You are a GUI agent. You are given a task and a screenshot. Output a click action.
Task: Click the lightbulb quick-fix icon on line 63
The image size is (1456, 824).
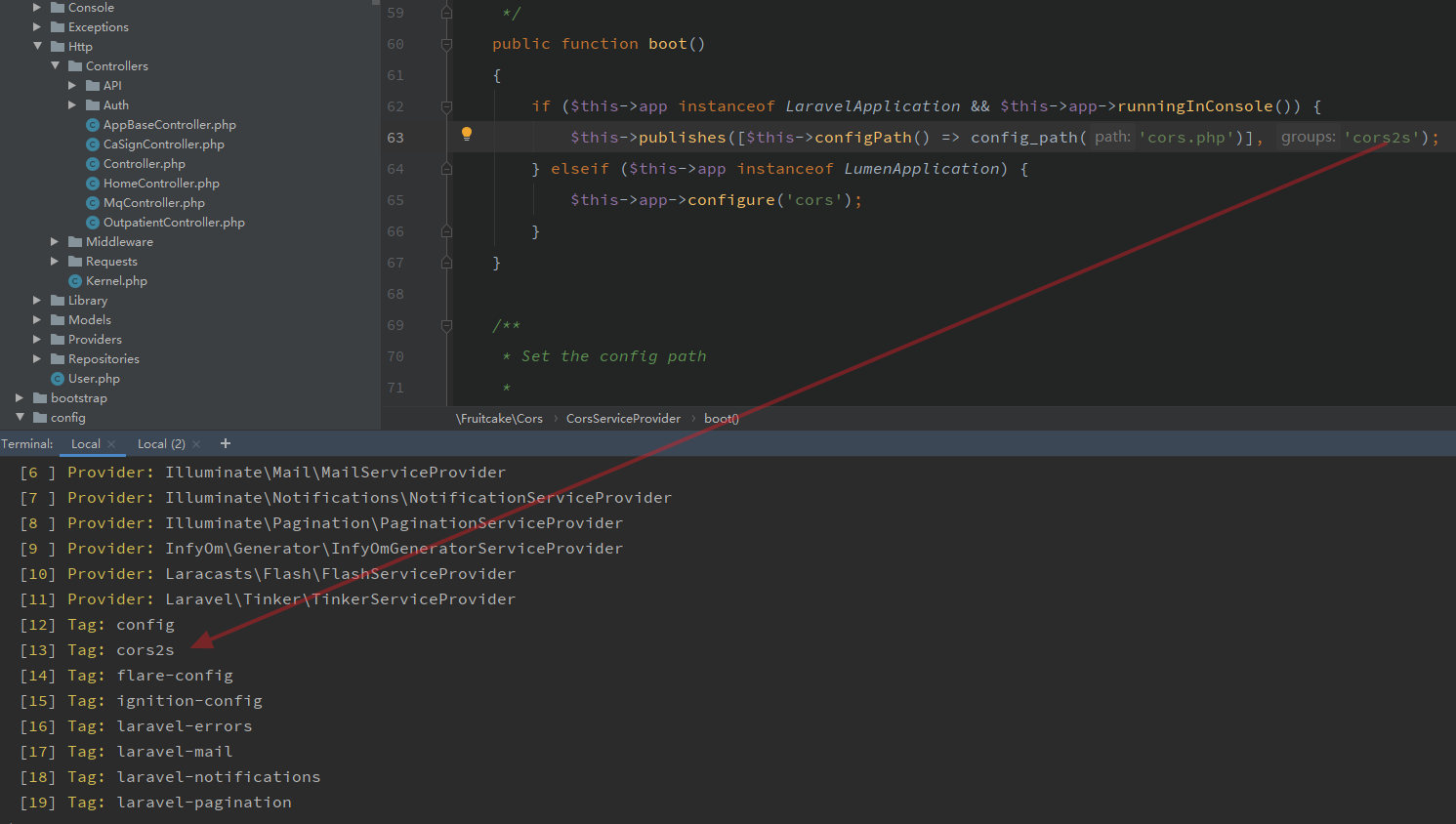coord(467,134)
